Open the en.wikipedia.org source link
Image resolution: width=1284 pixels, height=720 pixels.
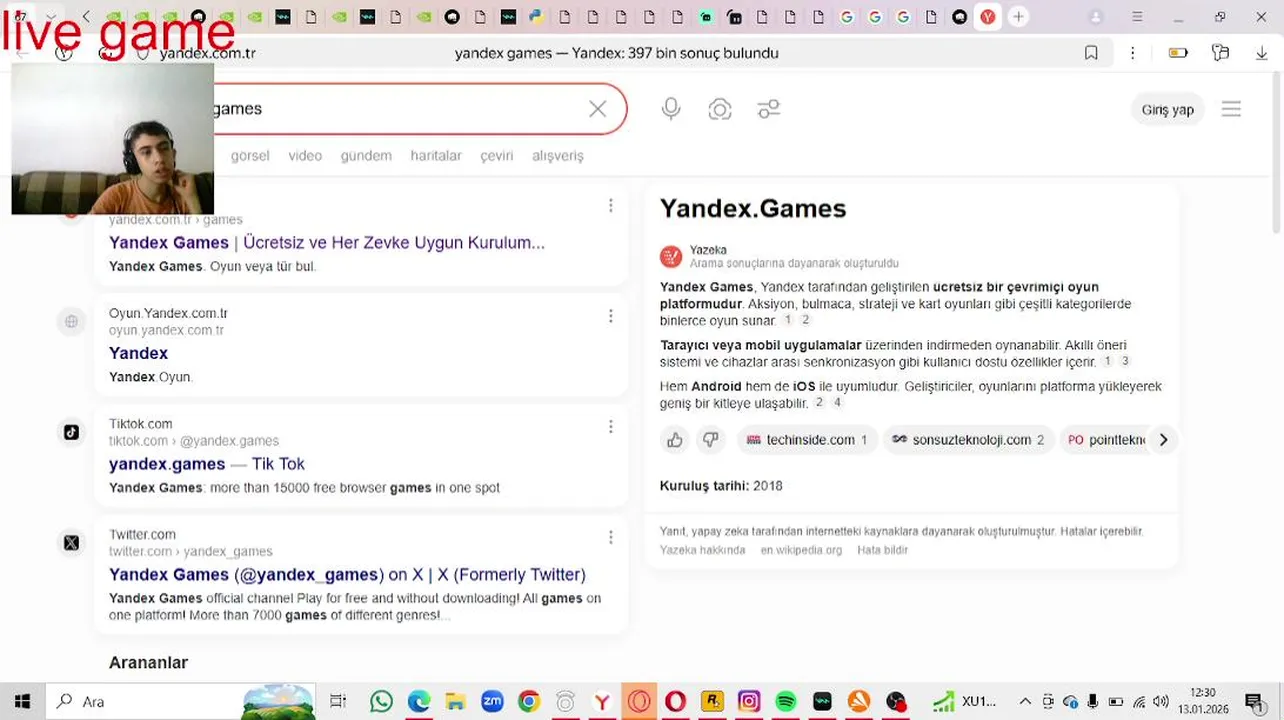[801, 550]
